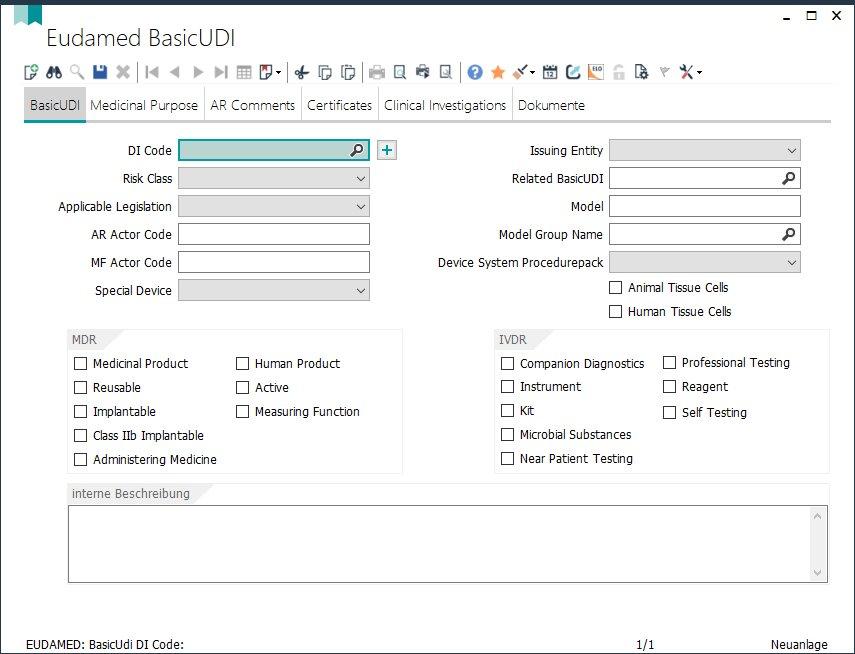Toggle the Near Patient Testing checkbox
The height and width of the screenshot is (654, 855).
[x=507, y=458]
